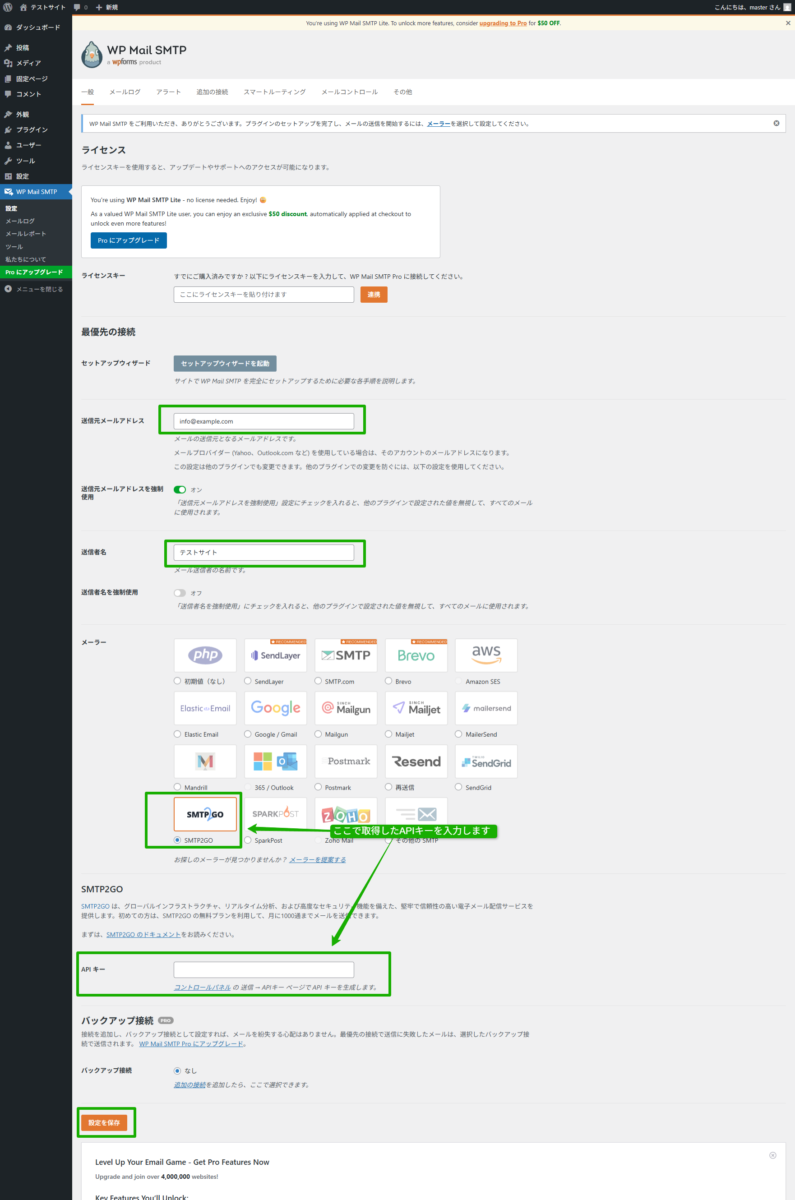This screenshot has width=795, height=1200.
Task: Click the Zoho Mail mailer logo
Action: pos(346,814)
